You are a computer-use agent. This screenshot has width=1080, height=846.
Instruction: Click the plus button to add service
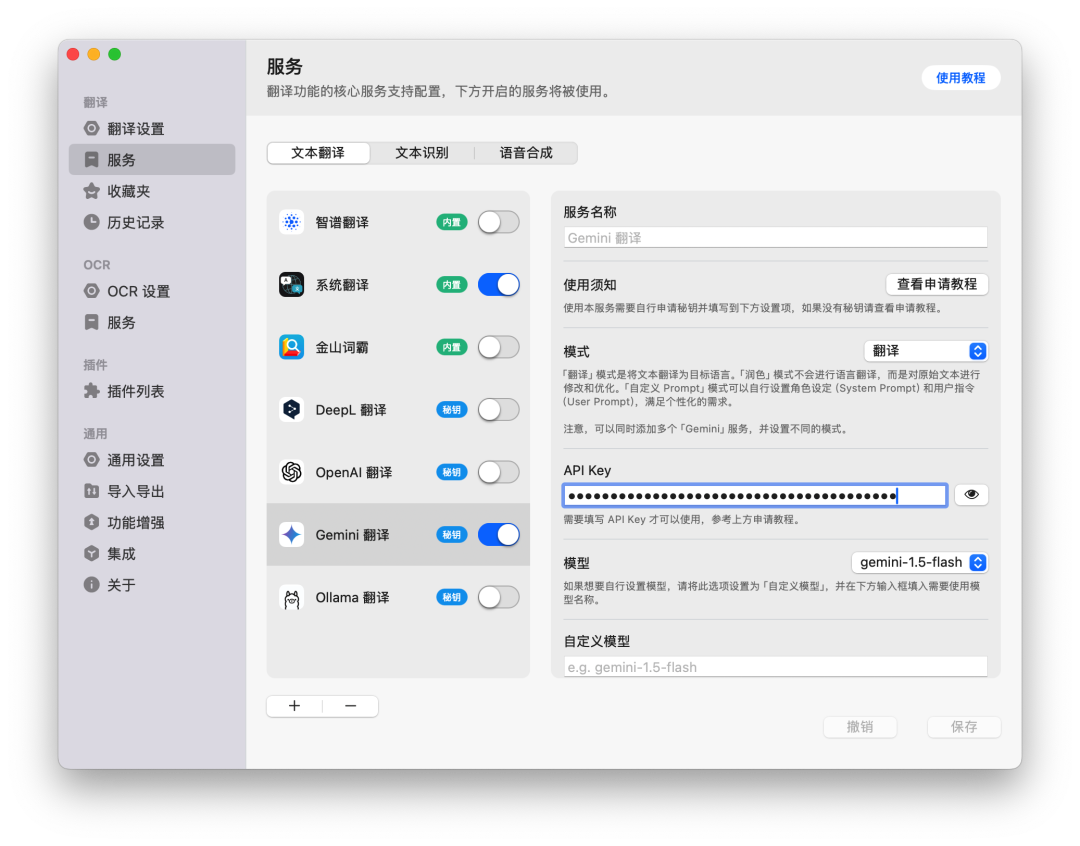click(x=294, y=706)
